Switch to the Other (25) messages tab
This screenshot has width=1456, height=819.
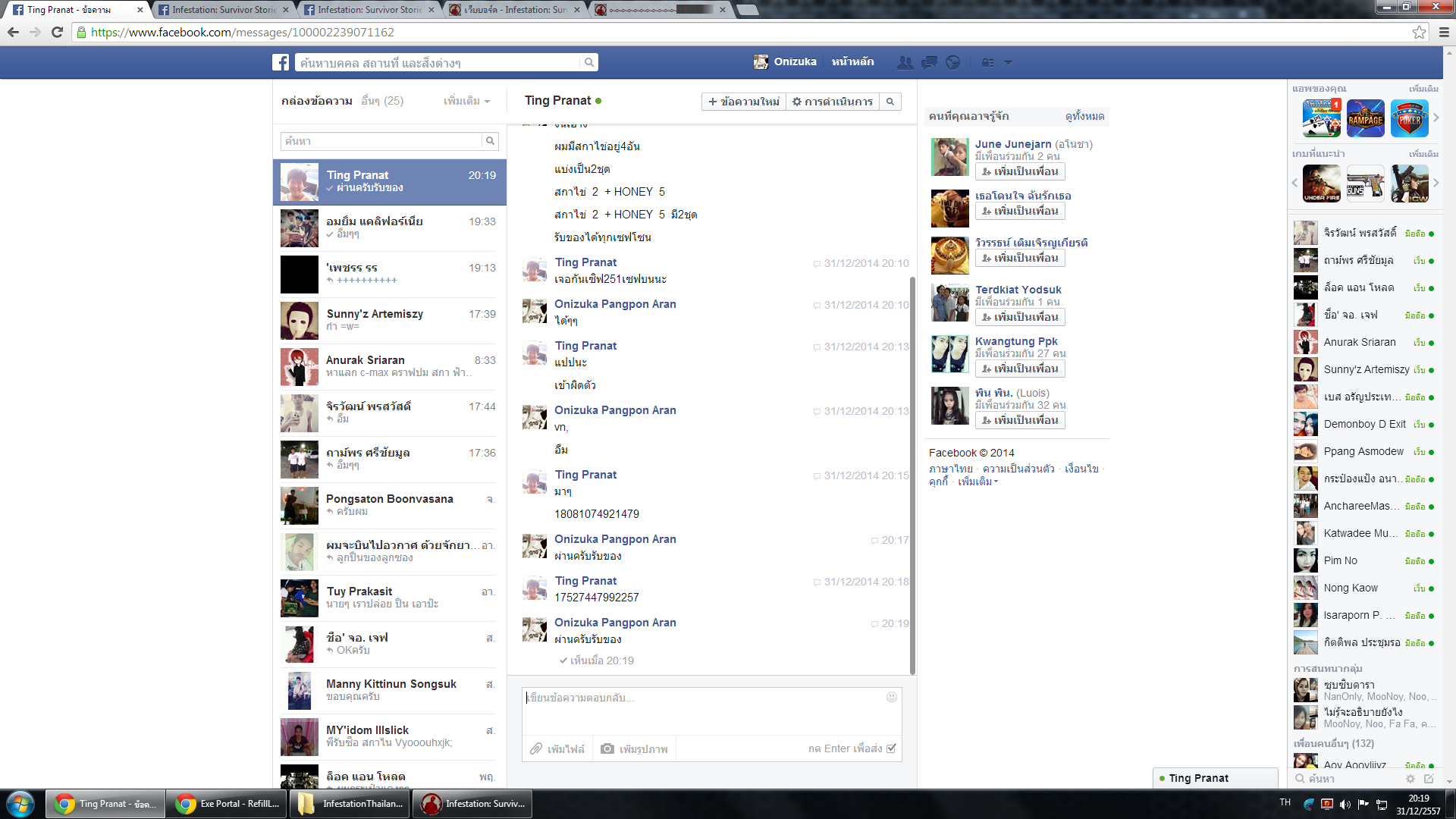click(382, 101)
